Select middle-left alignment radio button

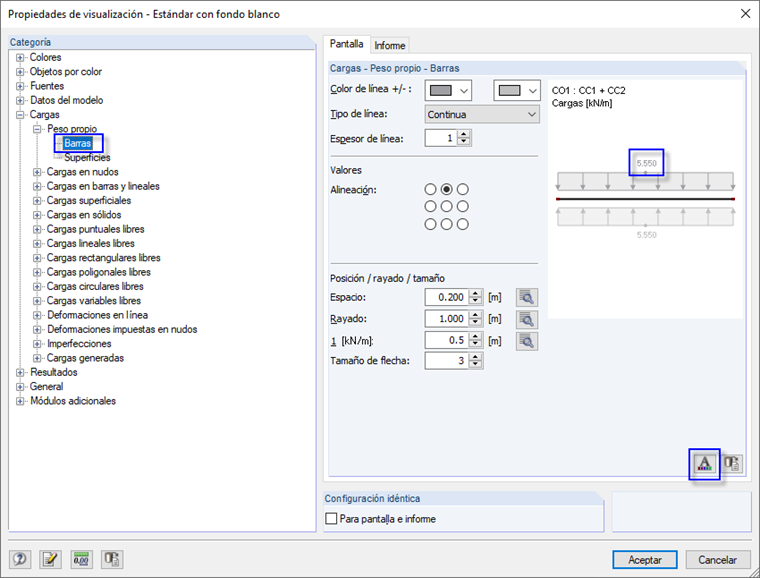click(x=430, y=206)
